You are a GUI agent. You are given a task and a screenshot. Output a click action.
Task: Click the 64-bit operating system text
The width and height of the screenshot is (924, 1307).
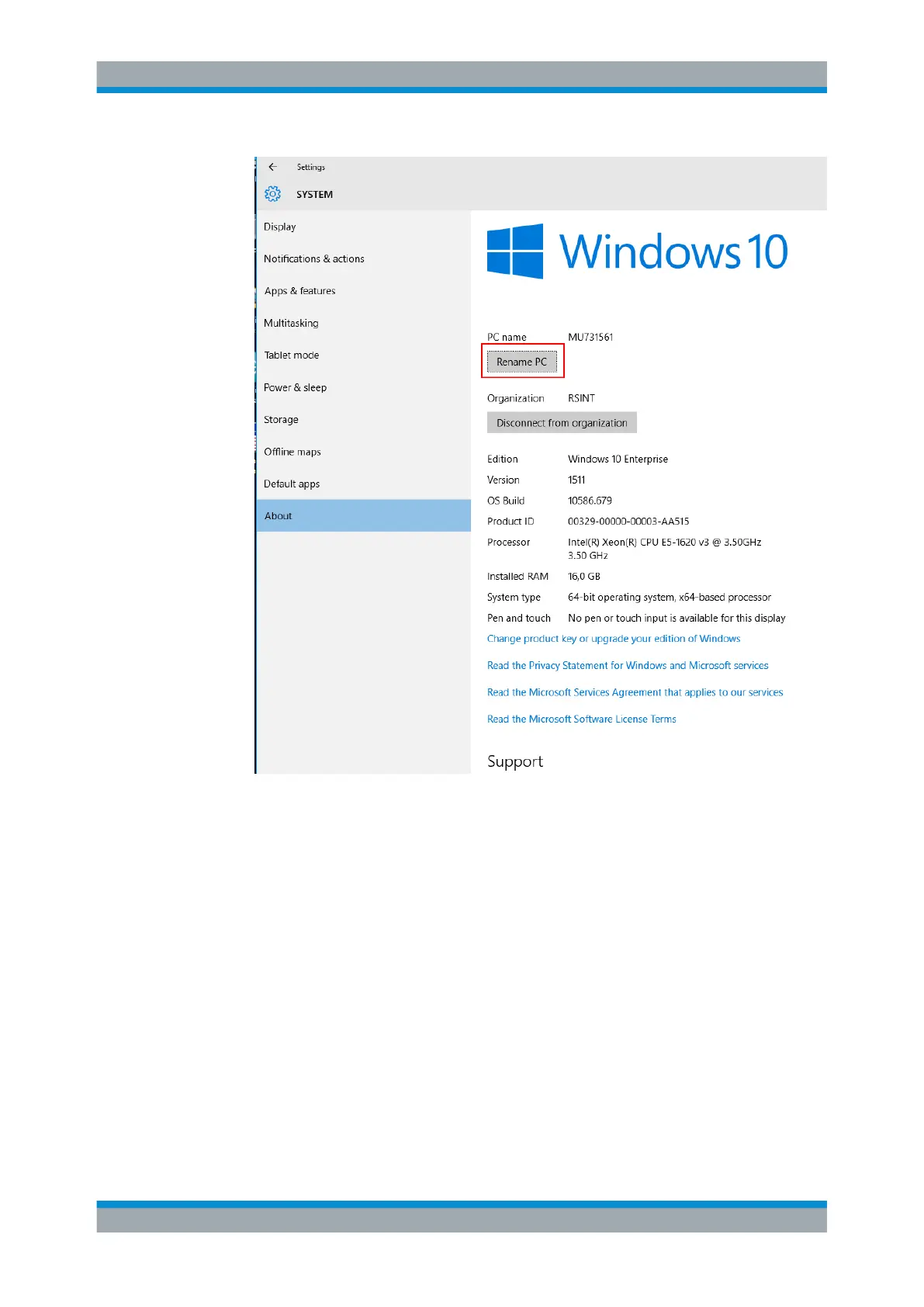click(670, 598)
